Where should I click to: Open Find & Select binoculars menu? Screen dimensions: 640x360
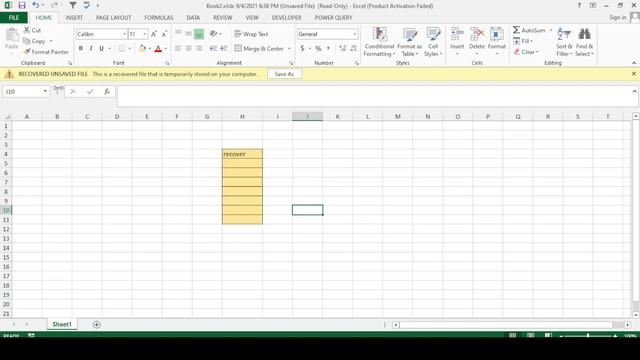point(584,42)
